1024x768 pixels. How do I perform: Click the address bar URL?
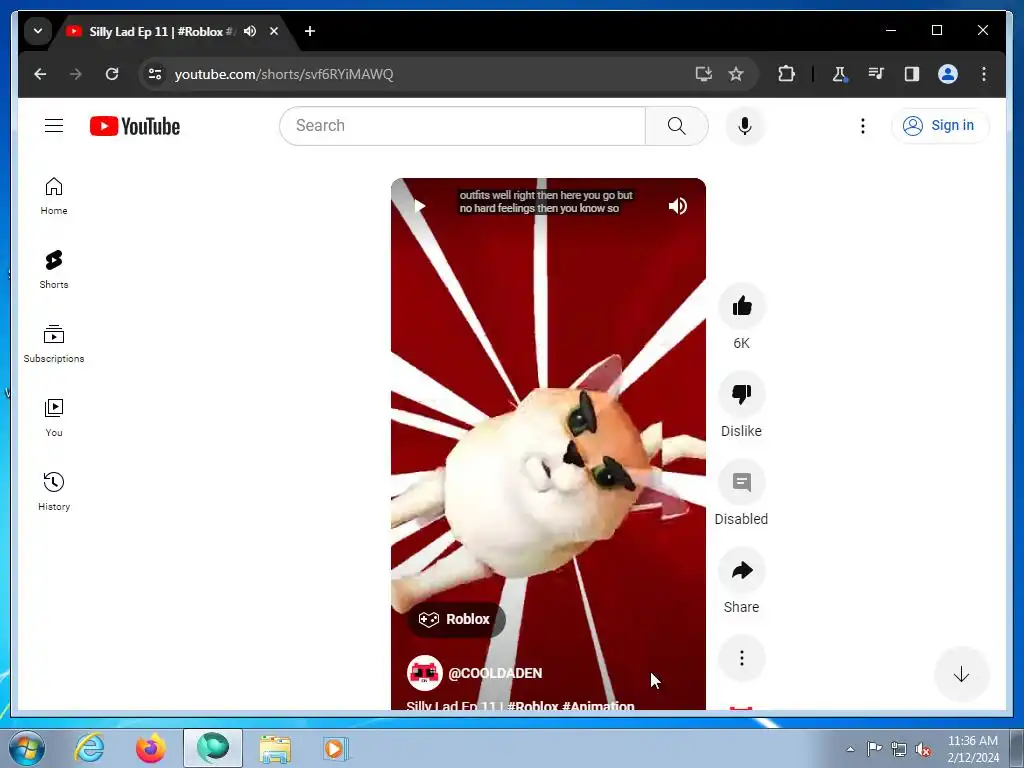[284, 74]
